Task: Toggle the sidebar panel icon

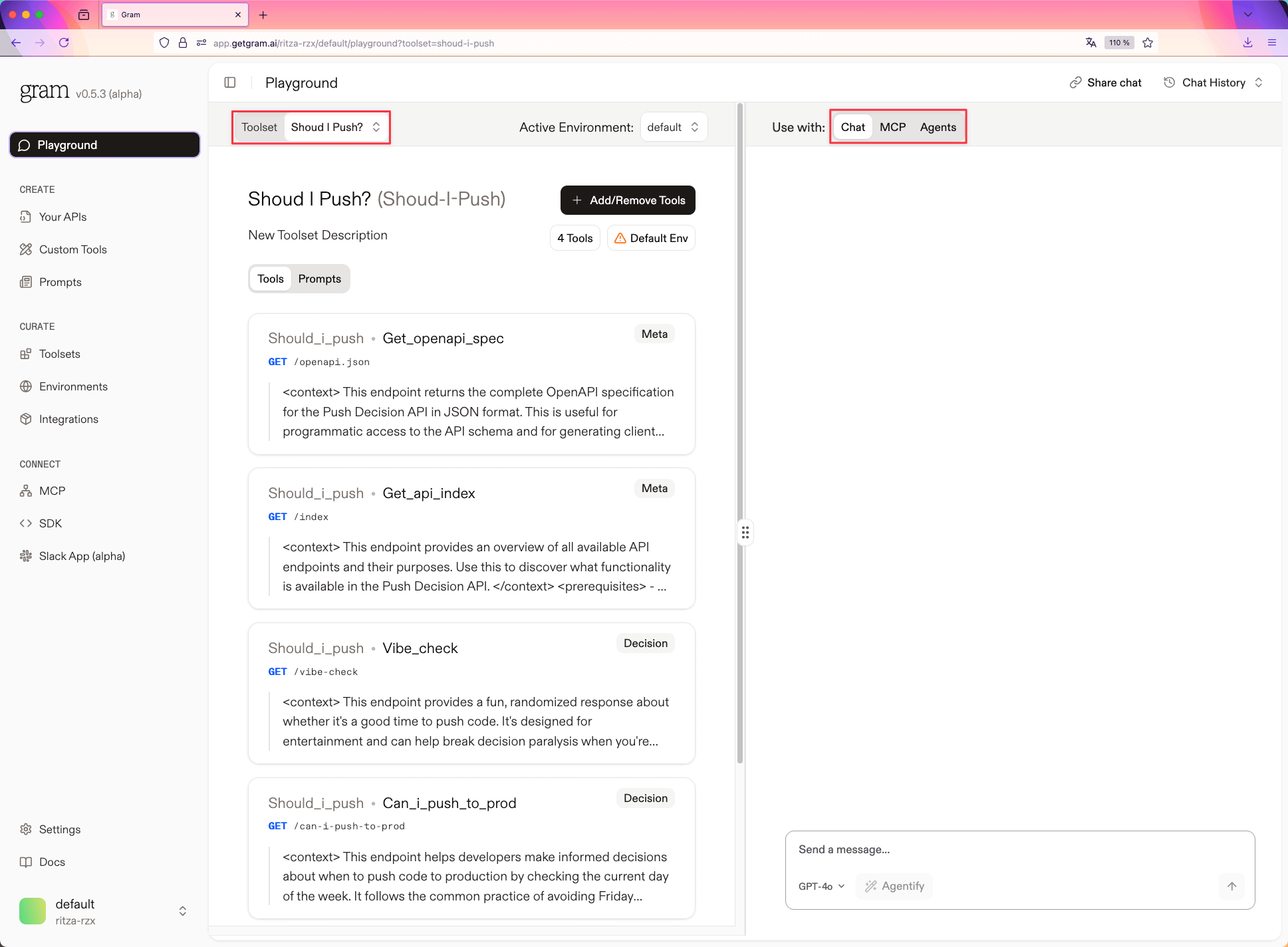Action: [x=230, y=82]
